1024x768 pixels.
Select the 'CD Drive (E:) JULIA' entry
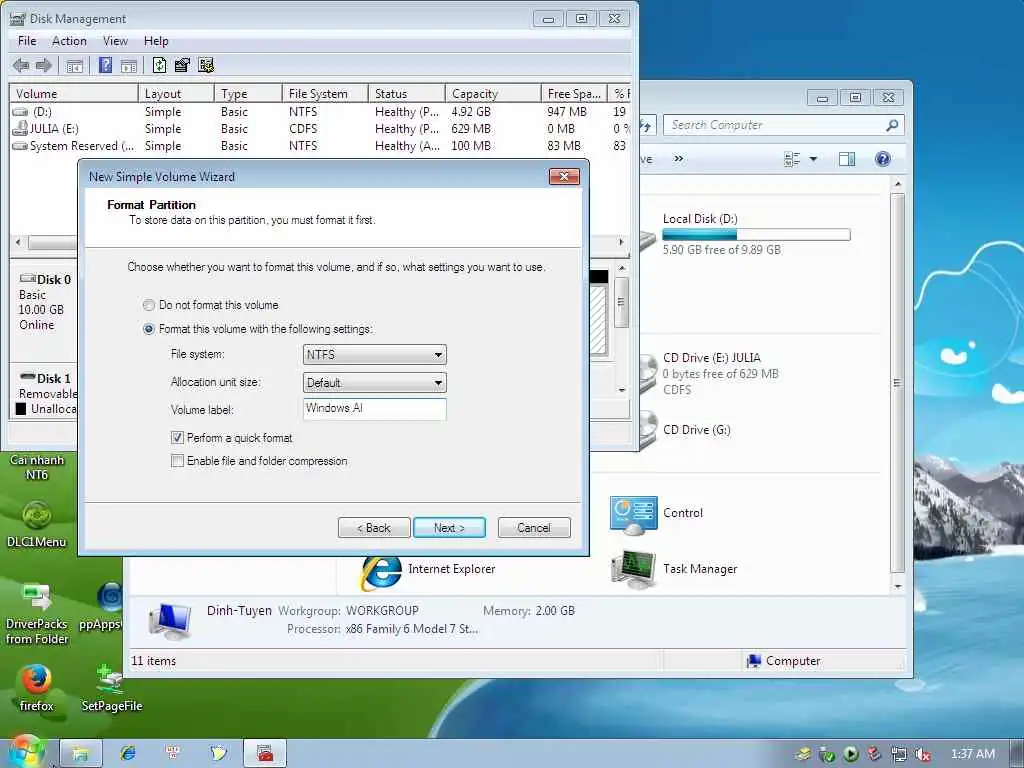[x=712, y=358]
